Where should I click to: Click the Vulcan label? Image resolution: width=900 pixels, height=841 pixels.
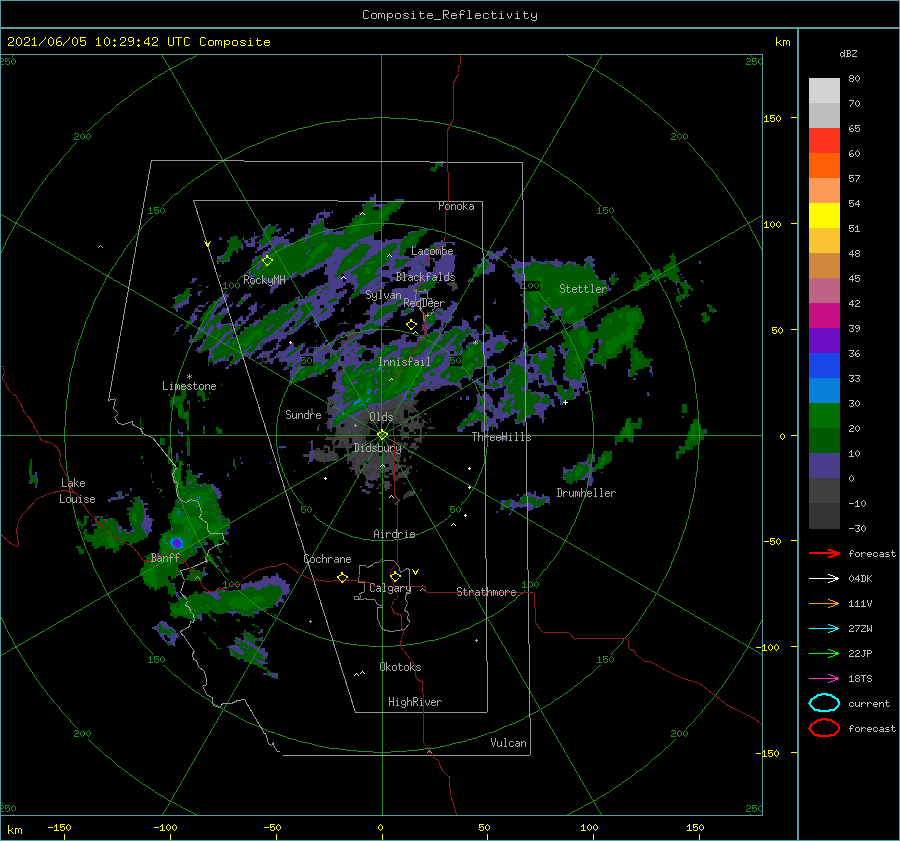[508, 743]
